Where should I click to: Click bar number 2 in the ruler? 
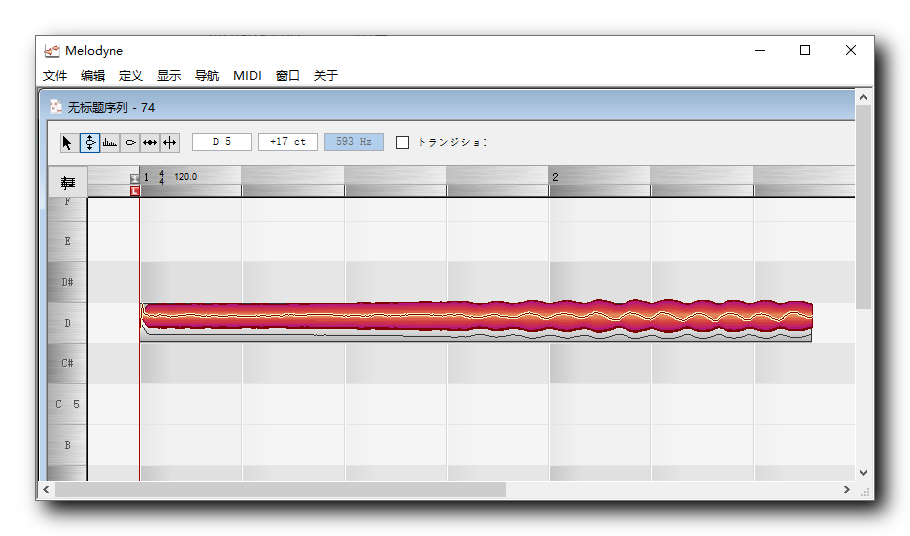[x=555, y=177]
